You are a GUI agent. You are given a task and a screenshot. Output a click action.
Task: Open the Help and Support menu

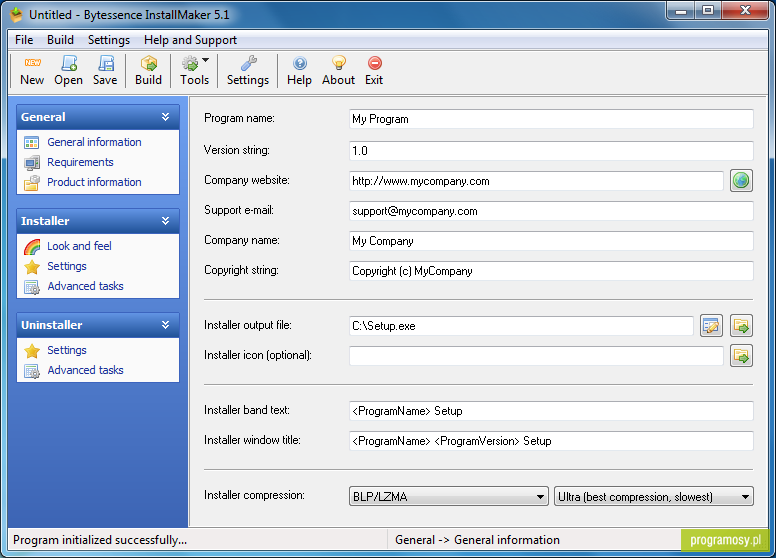[191, 40]
